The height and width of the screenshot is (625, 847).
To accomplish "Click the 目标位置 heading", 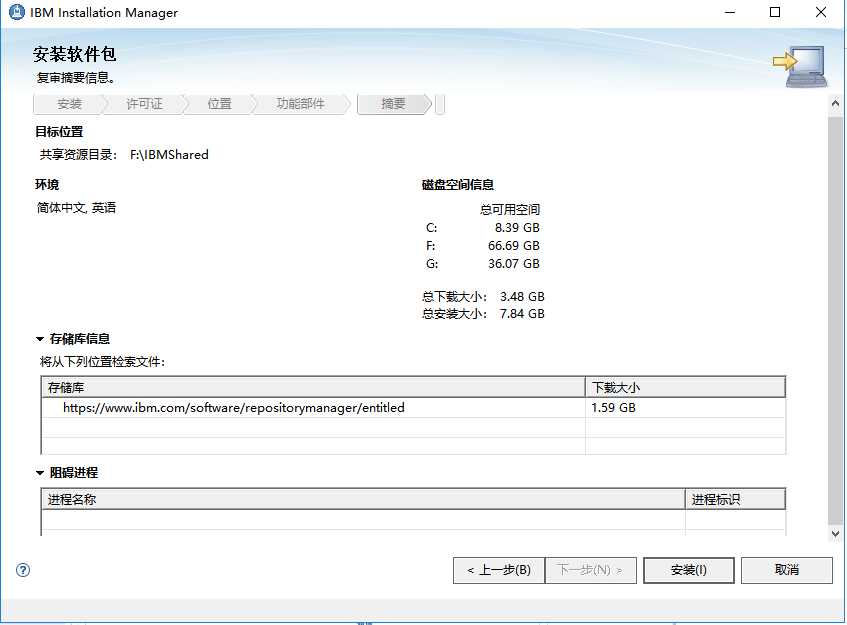I will tap(59, 132).
